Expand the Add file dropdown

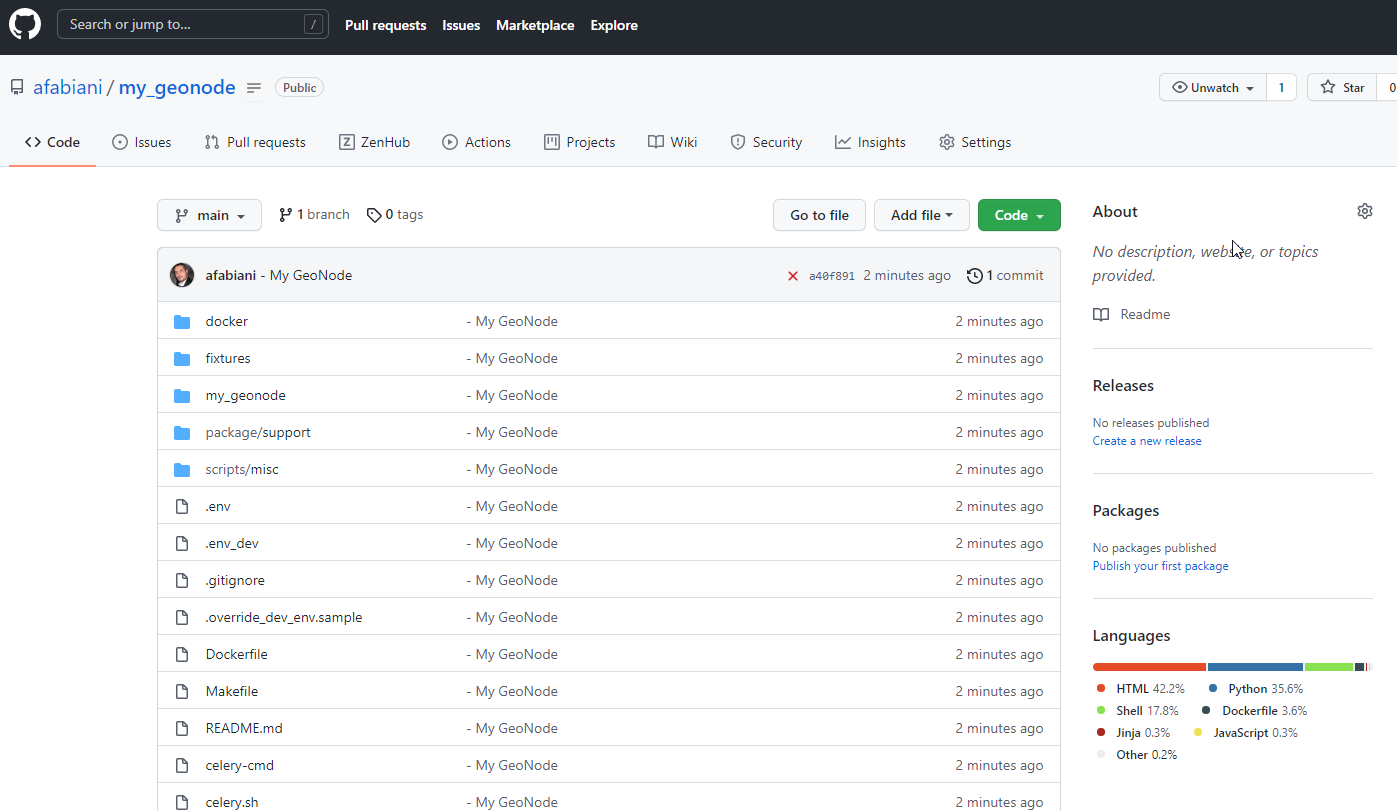922,215
